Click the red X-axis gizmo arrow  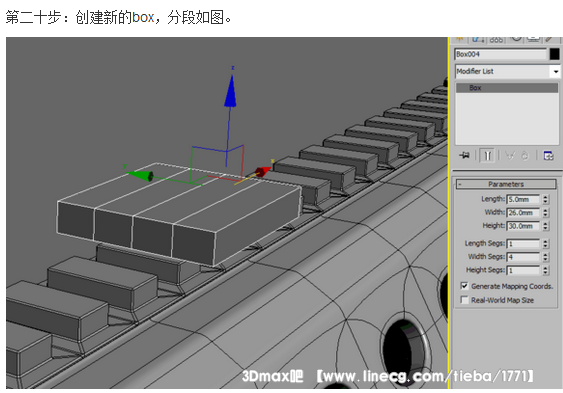click(263, 171)
